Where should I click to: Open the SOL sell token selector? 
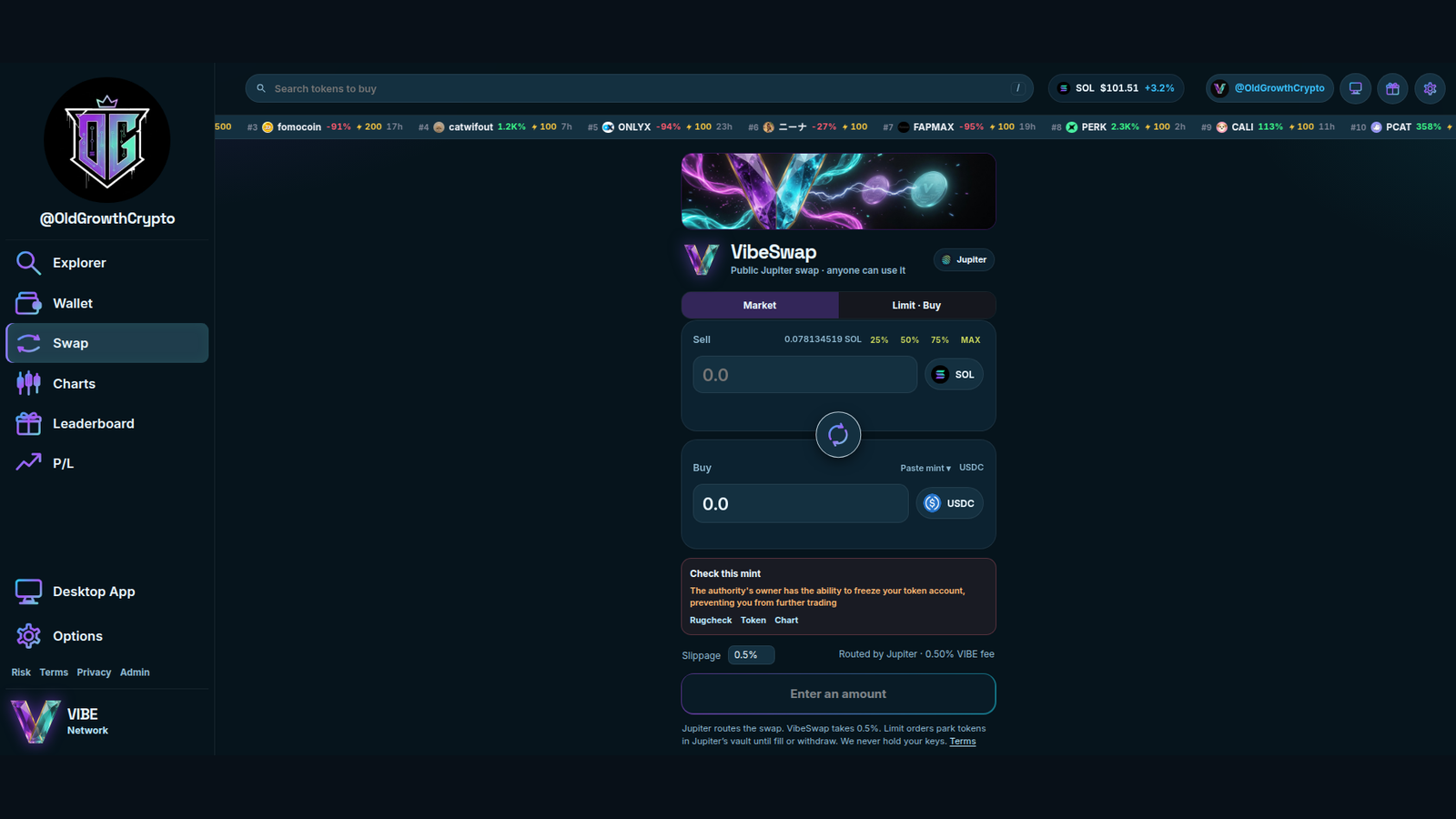pos(954,374)
